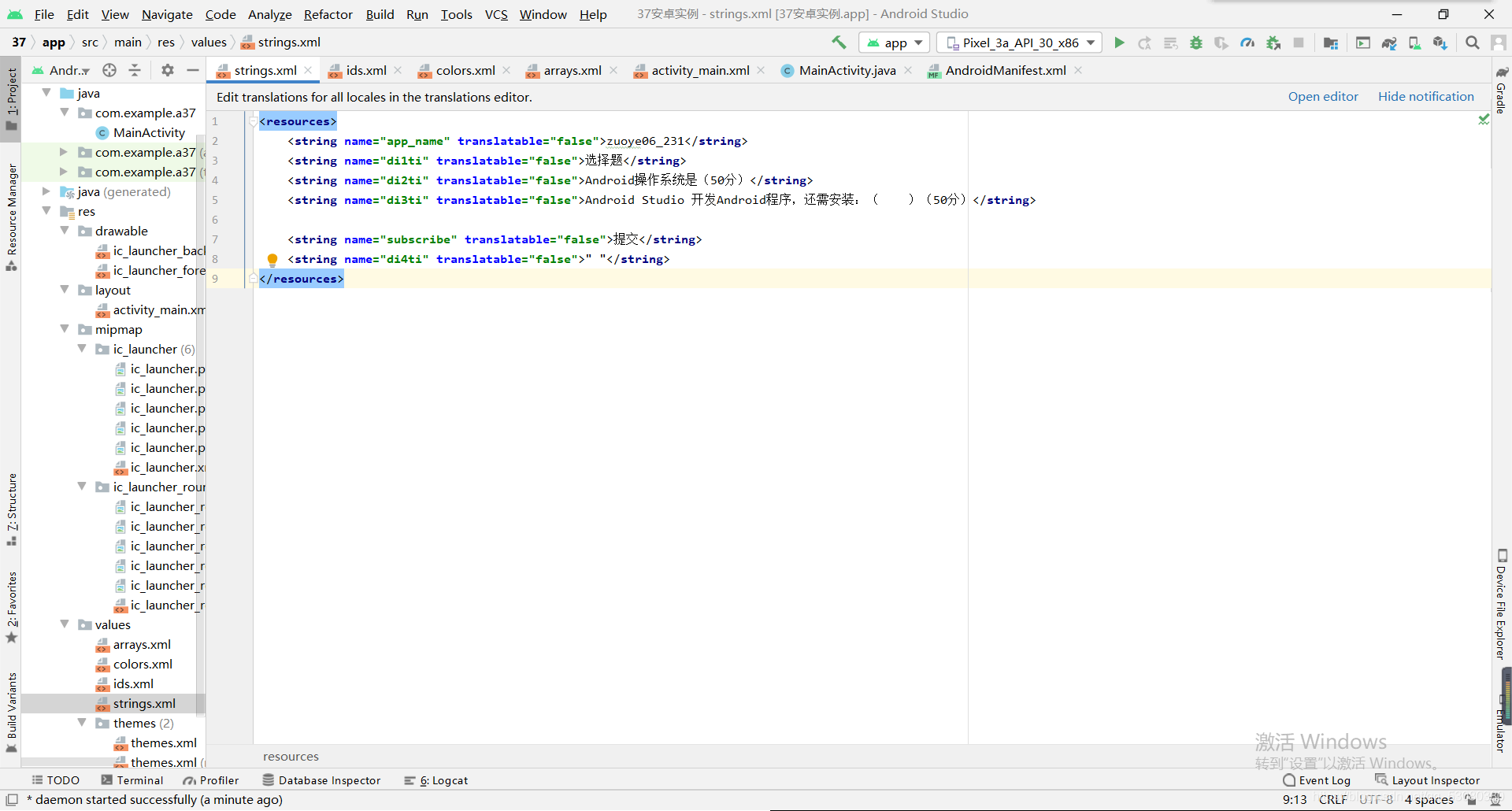Image resolution: width=1512 pixels, height=811 pixels.
Task: Click the green inspection checkmark icon
Action: click(x=1484, y=120)
